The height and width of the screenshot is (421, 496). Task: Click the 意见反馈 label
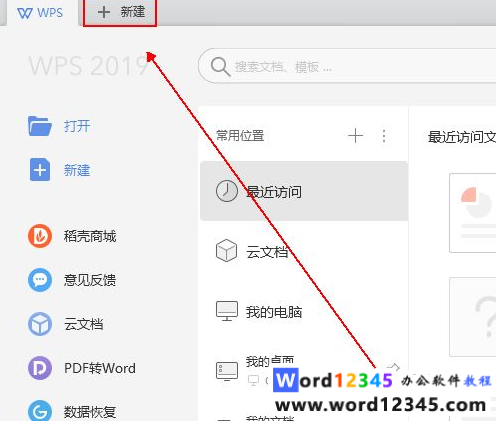(x=90, y=280)
